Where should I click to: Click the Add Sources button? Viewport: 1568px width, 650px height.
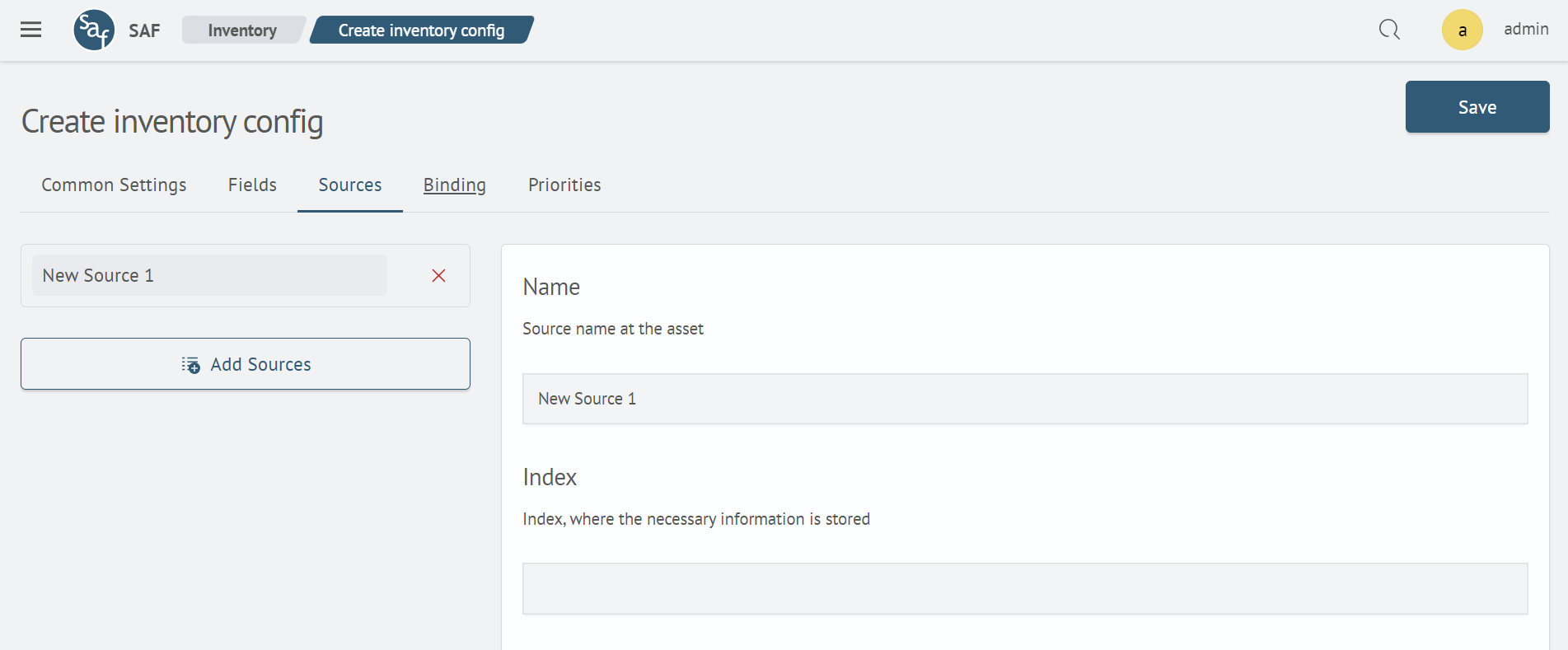246,364
